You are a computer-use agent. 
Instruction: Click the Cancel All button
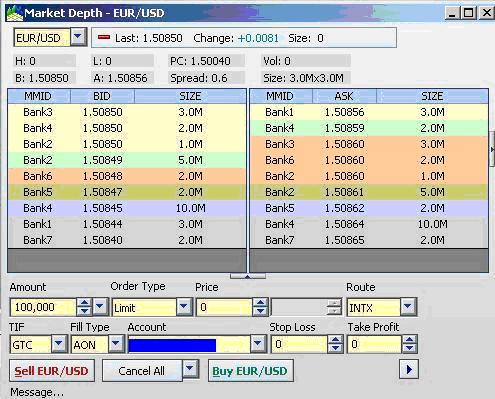142,371
